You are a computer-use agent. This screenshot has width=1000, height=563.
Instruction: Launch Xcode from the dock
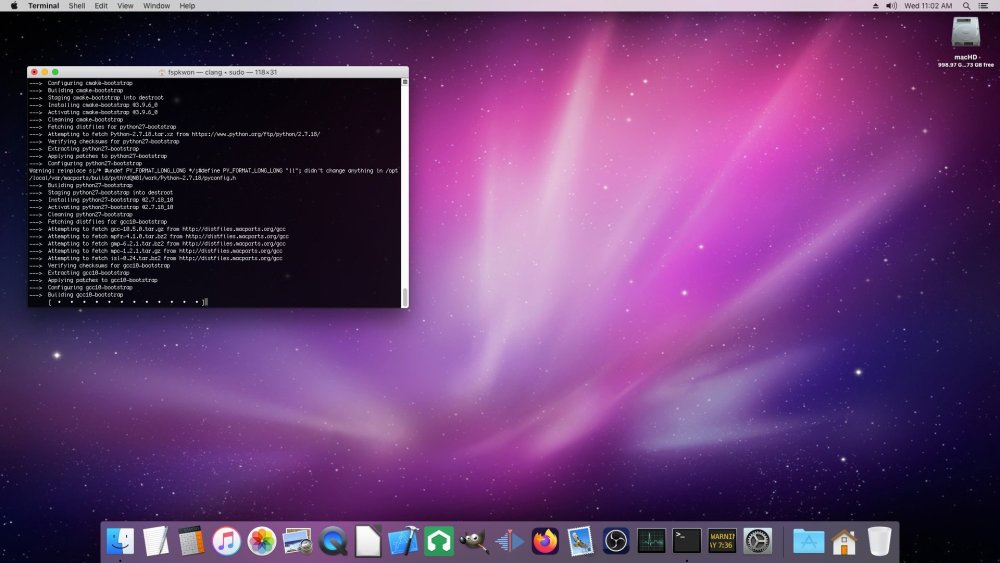coord(404,541)
